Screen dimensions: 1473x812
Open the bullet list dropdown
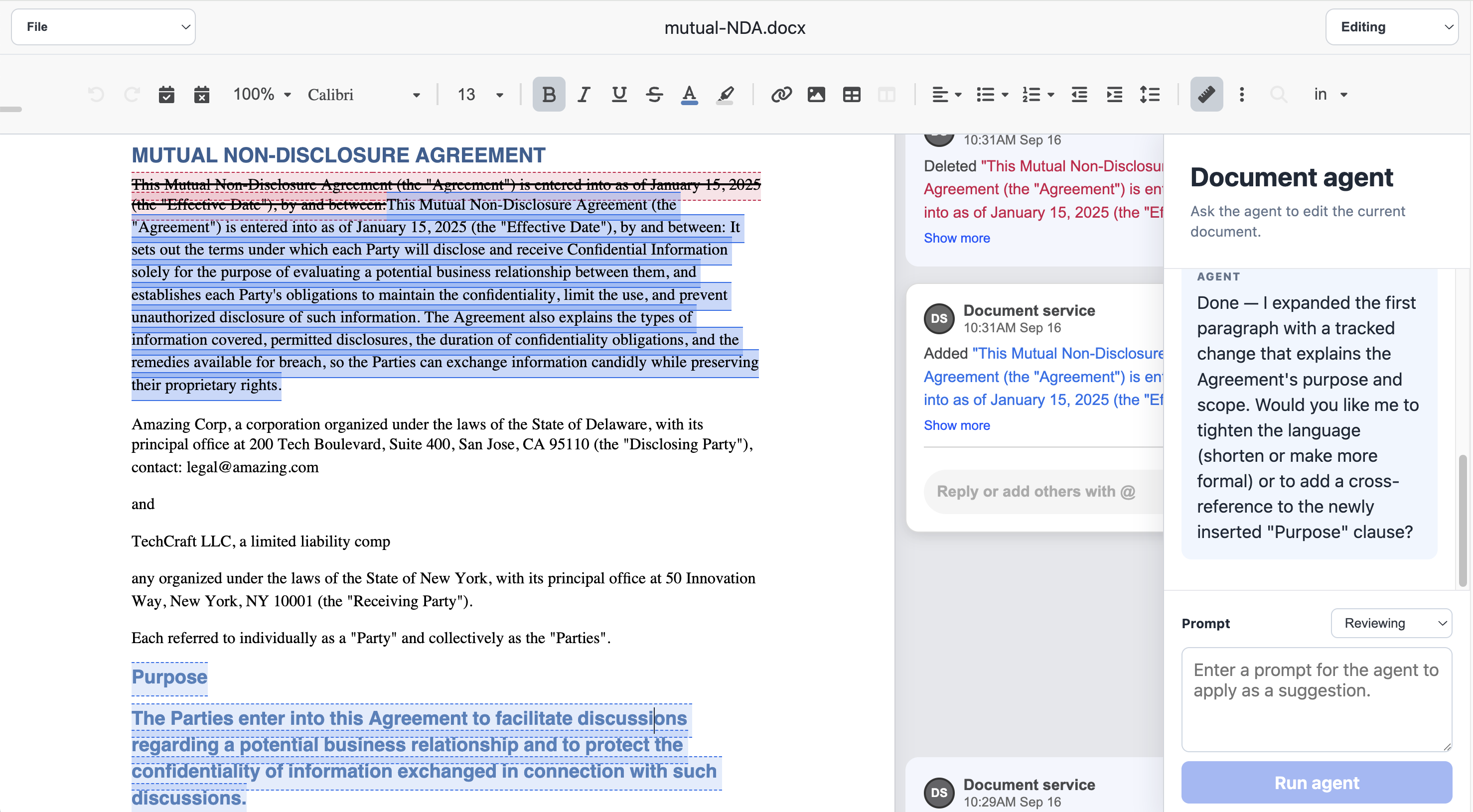coord(992,94)
